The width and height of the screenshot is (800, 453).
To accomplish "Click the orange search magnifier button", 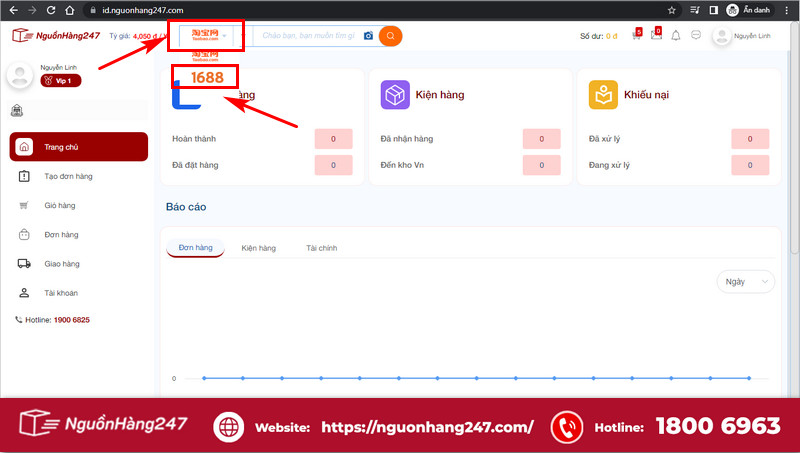I will pyautogui.click(x=390, y=36).
